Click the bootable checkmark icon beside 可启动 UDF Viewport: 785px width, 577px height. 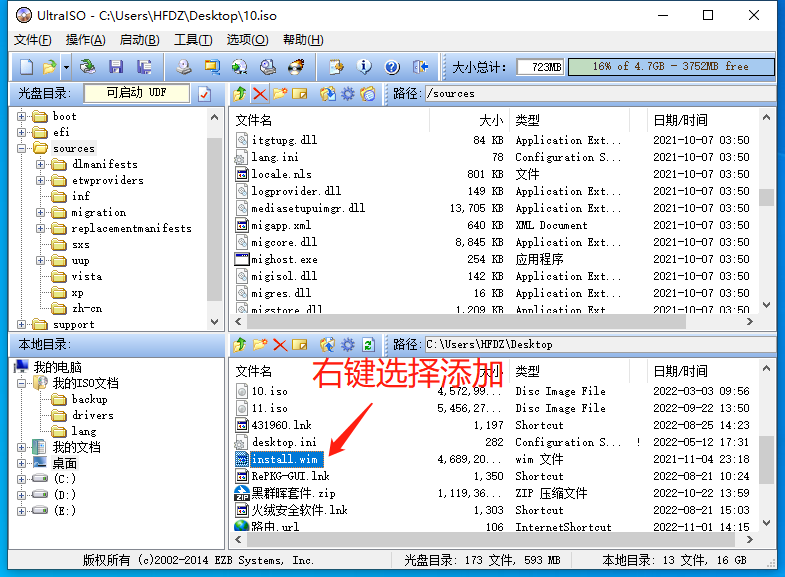tap(204, 94)
